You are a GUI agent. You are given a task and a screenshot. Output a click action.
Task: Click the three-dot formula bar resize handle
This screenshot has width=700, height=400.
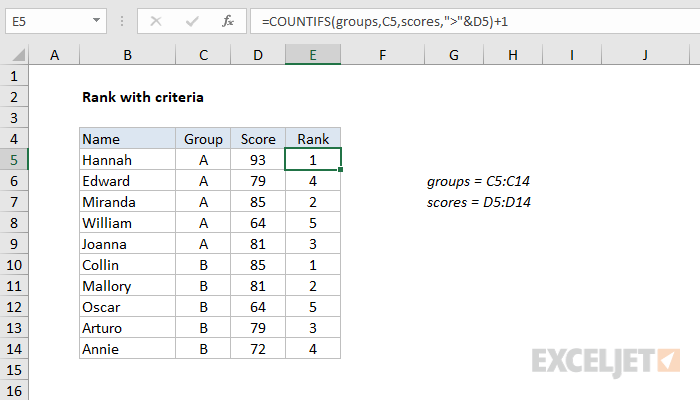point(122,21)
